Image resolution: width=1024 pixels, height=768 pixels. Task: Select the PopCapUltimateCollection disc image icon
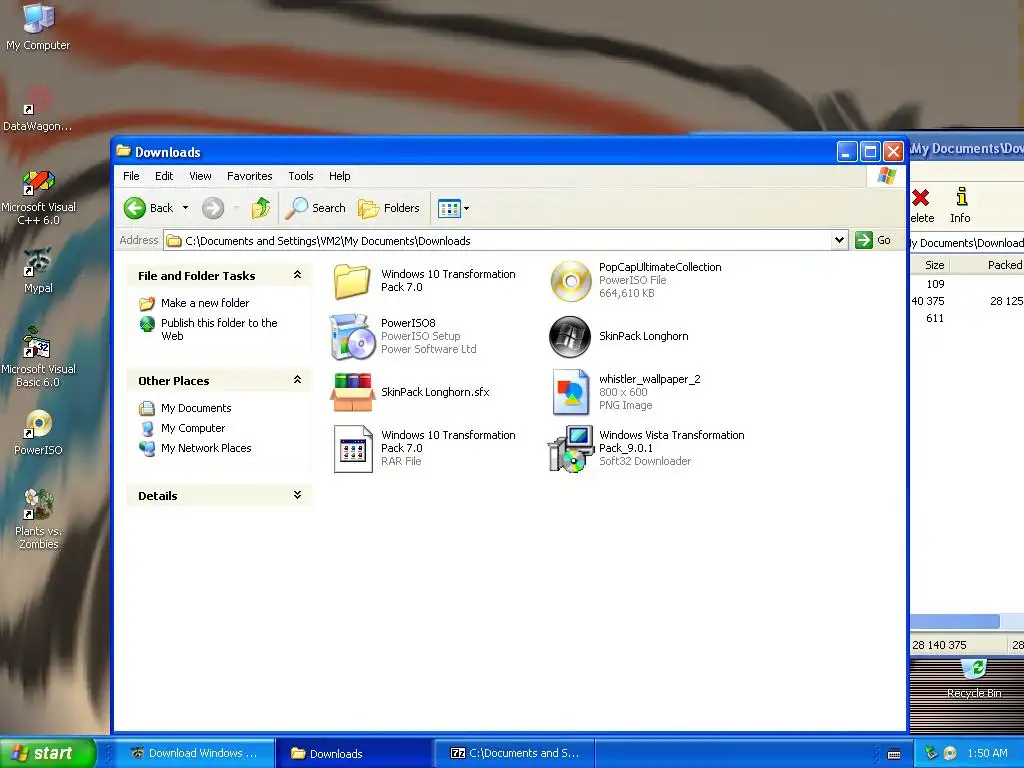tap(570, 281)
